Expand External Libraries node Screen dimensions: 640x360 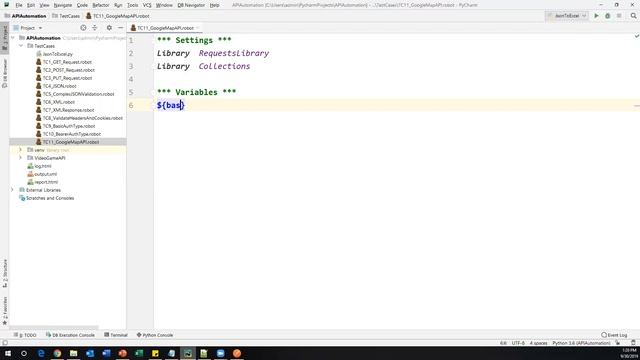coord(13,190)
